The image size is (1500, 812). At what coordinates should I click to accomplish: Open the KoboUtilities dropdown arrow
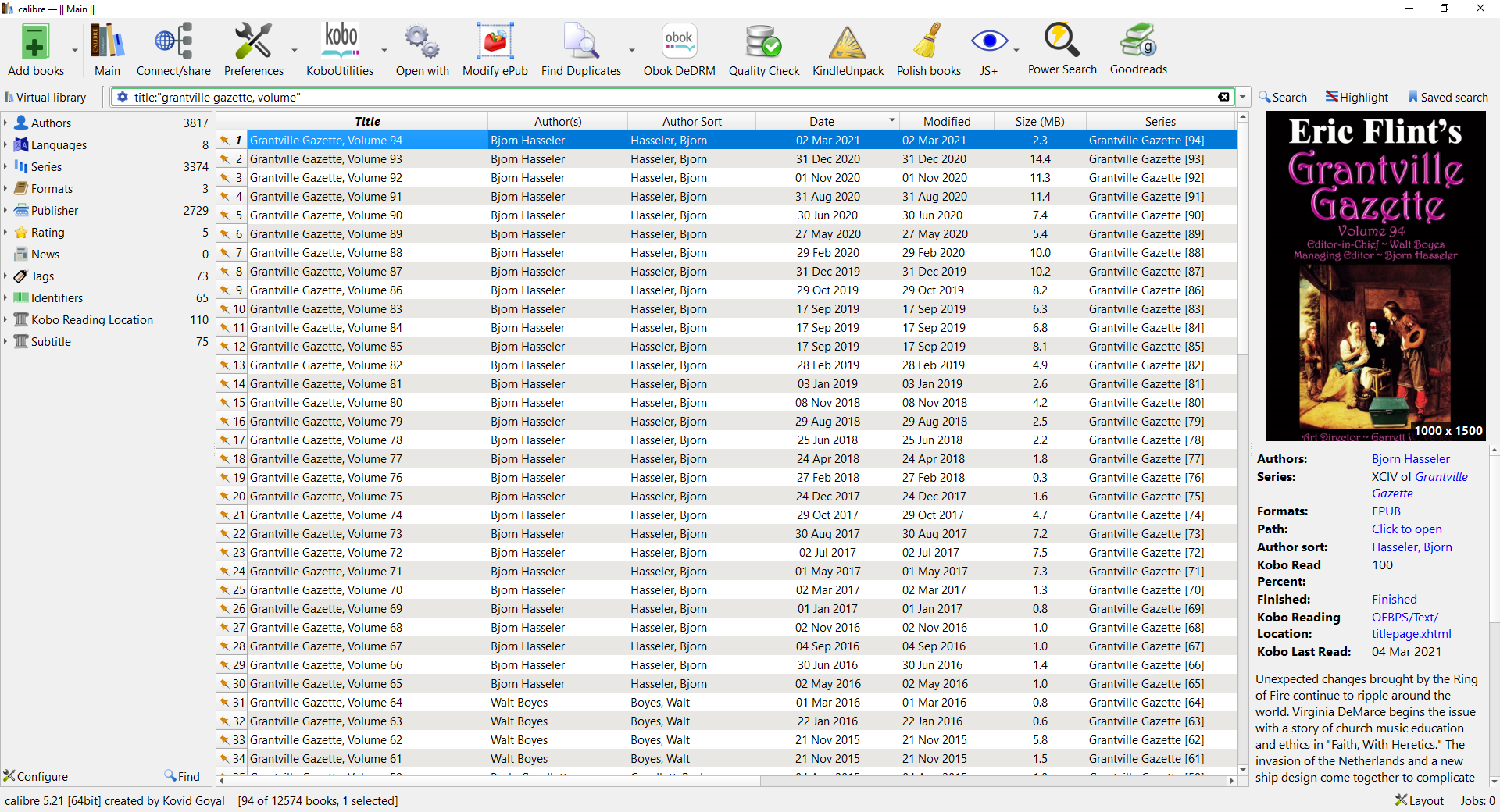[x=384, y=50]
